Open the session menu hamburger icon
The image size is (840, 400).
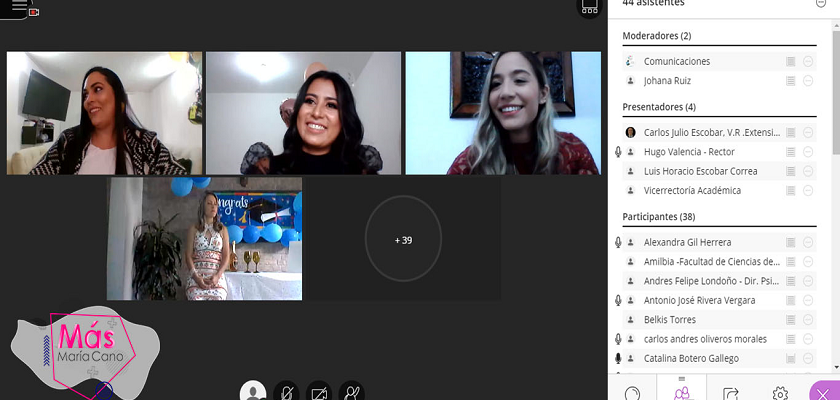(19, 6)
